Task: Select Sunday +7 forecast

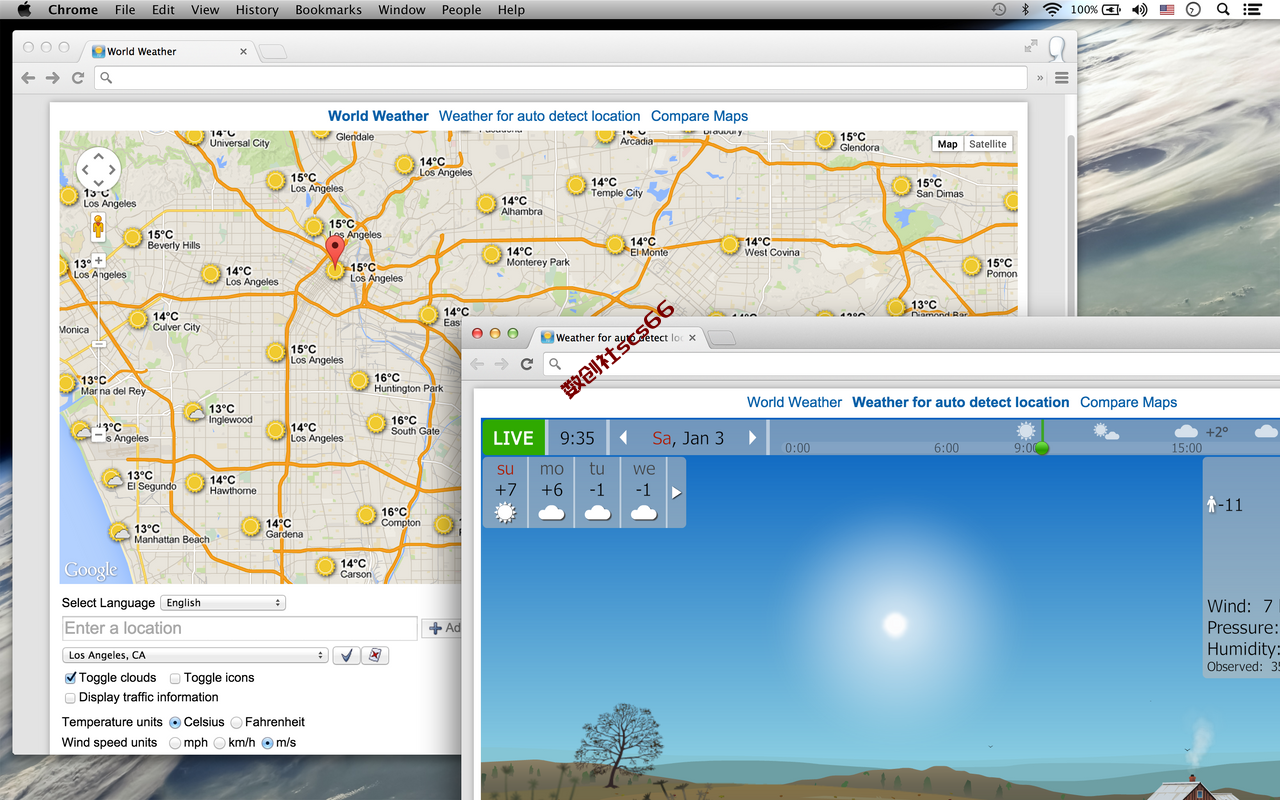Action: pos(505,492)
